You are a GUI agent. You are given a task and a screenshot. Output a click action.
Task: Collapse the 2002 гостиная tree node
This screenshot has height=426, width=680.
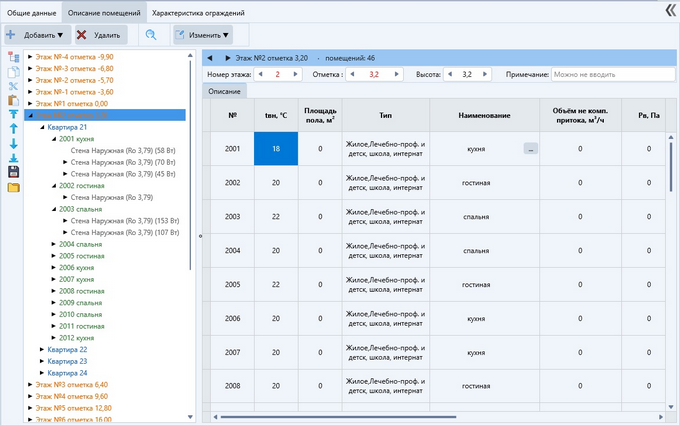click(54, 186)
